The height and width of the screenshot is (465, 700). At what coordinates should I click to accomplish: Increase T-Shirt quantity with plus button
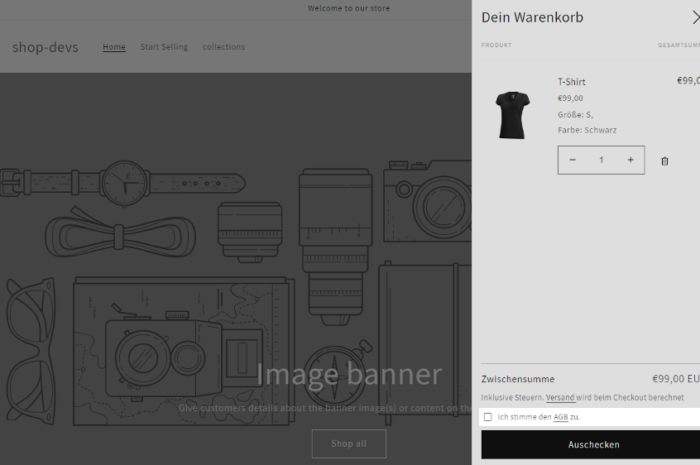coord(630,160)
